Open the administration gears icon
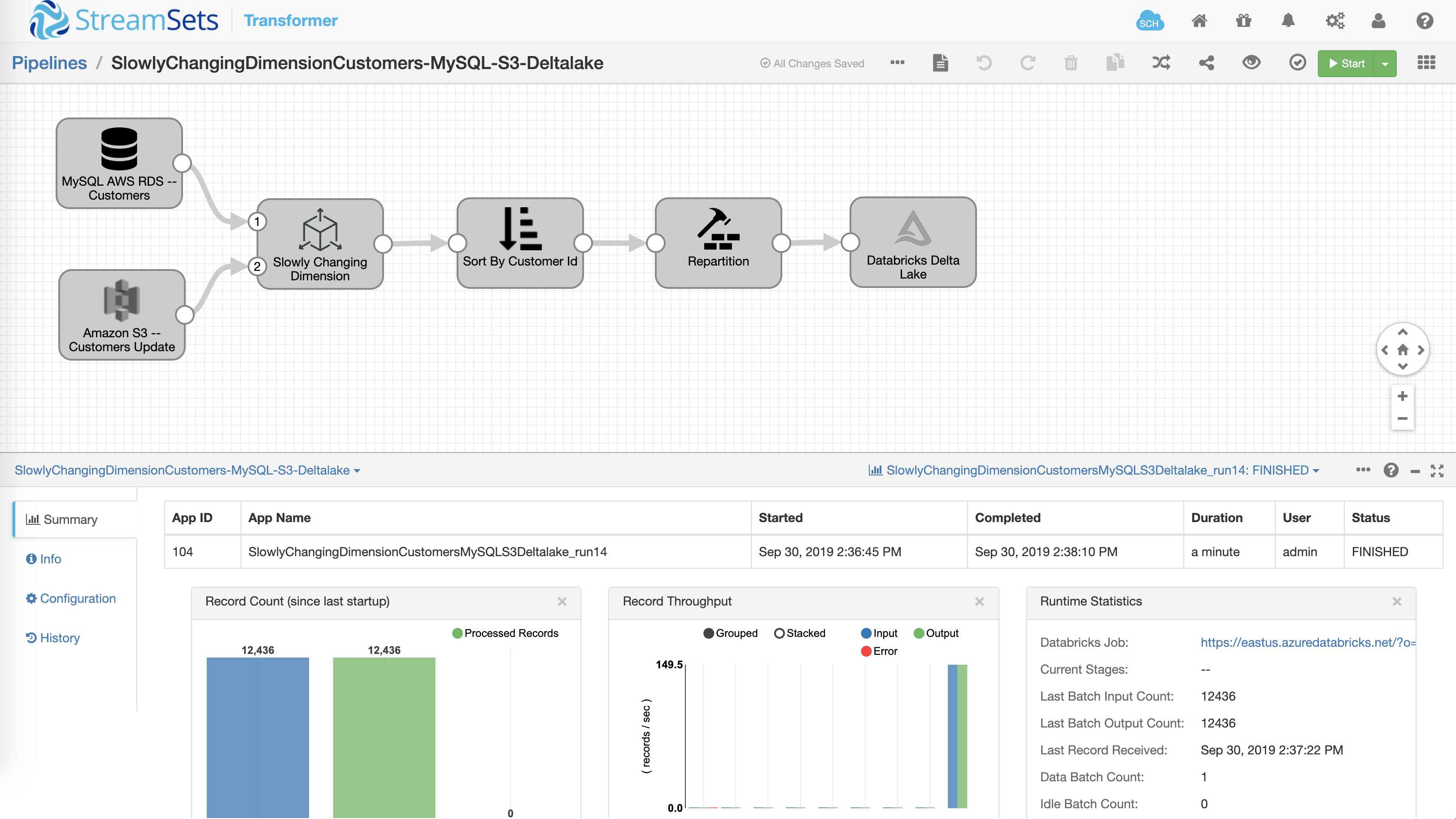The height and width of the screenshot is (819, 1456). 1335,21
